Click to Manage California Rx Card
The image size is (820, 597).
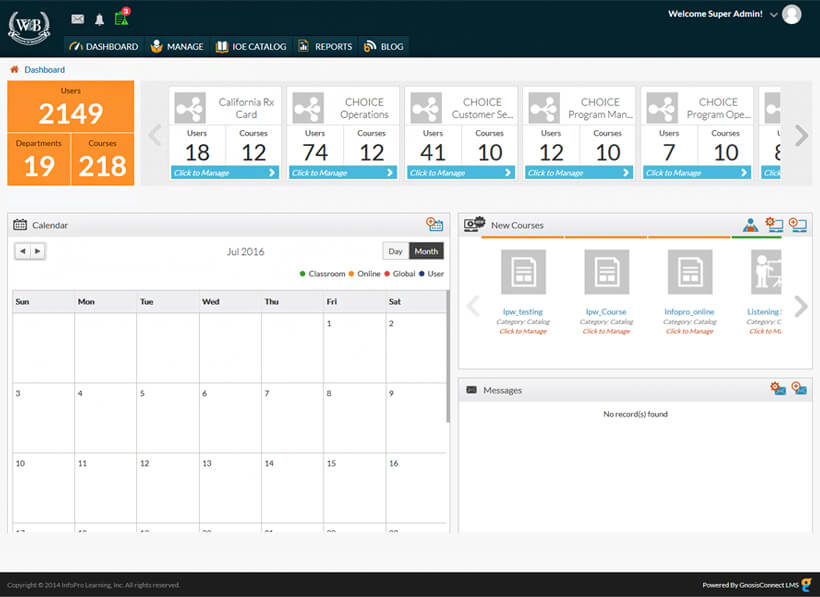(x=225, y=173)
